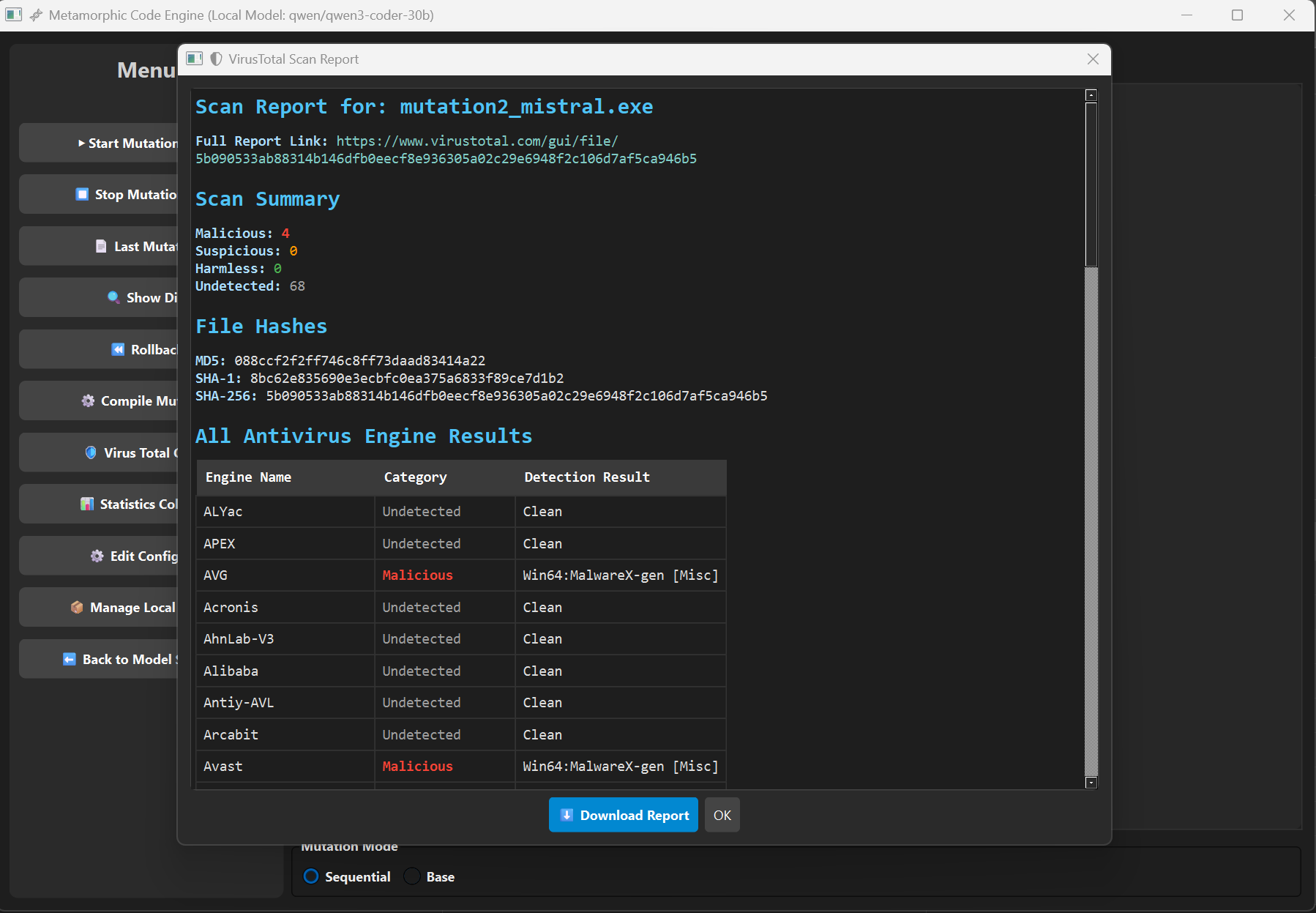
Task: Click the ALYac engine name cell
Action: click(x=285, y=512)
